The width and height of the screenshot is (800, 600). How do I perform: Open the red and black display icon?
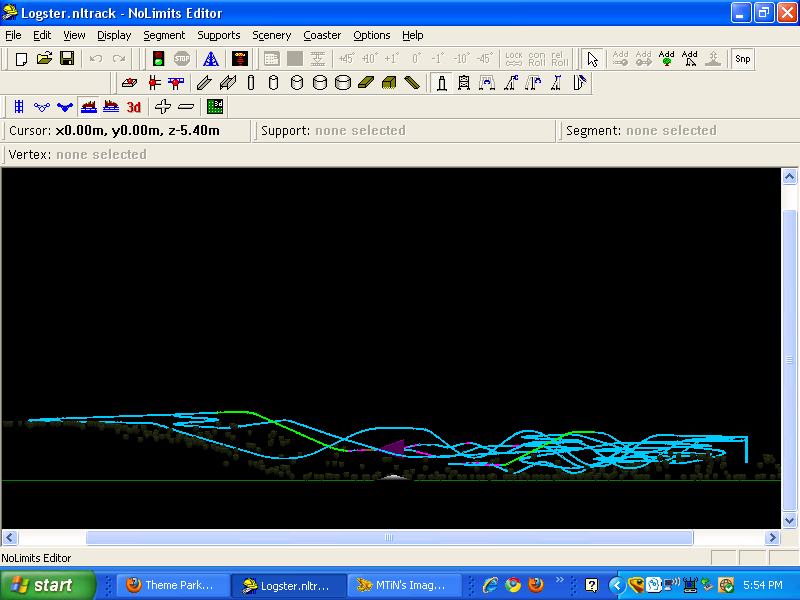pyautogui.click(x=240, y=59)
